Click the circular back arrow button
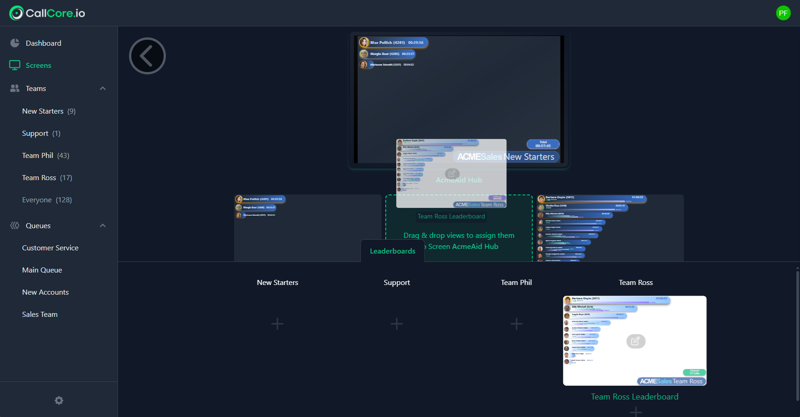The image size is (800, 417). 147,56
